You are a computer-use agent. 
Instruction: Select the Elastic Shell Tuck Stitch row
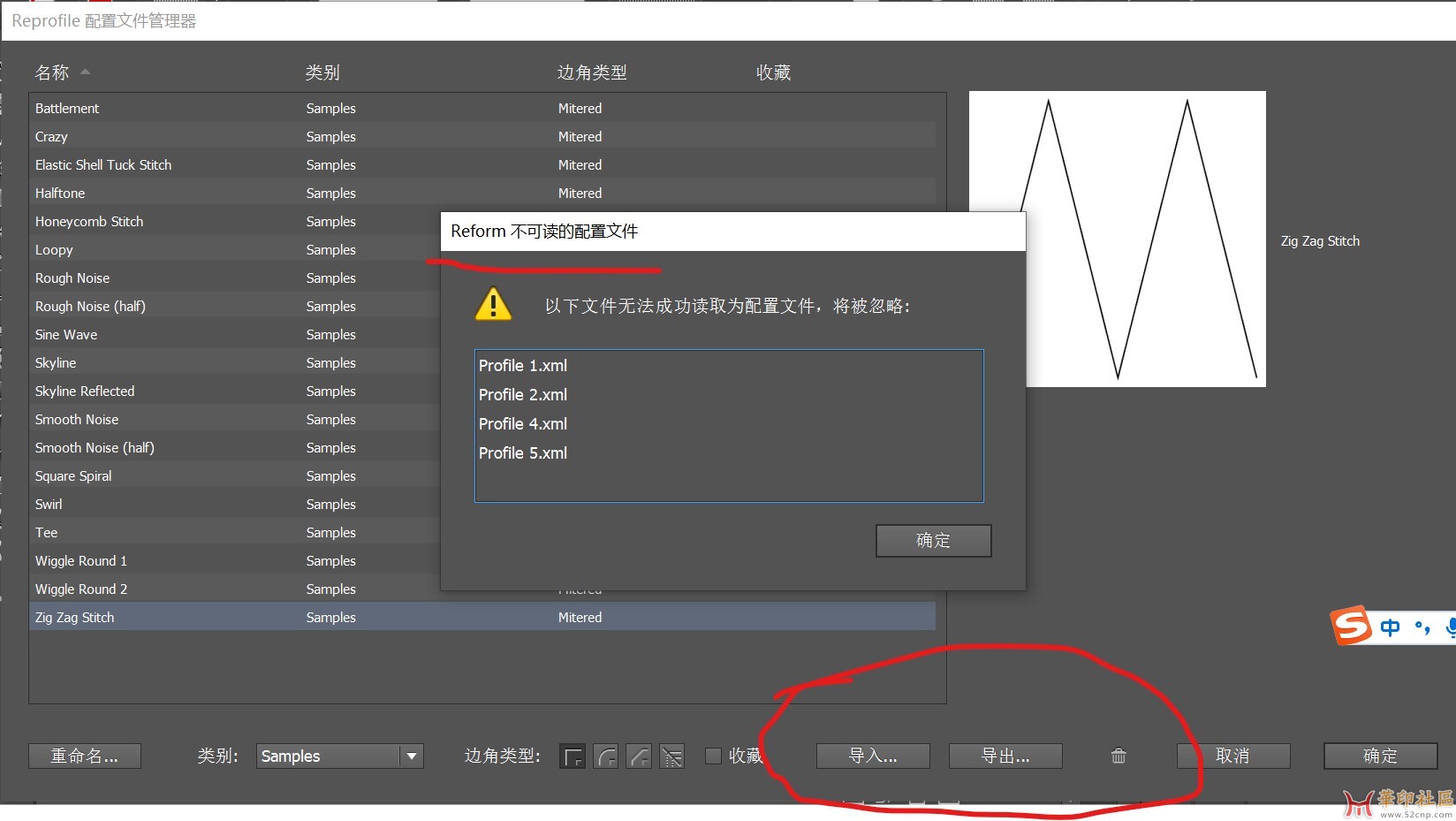[x=482, y=164]
